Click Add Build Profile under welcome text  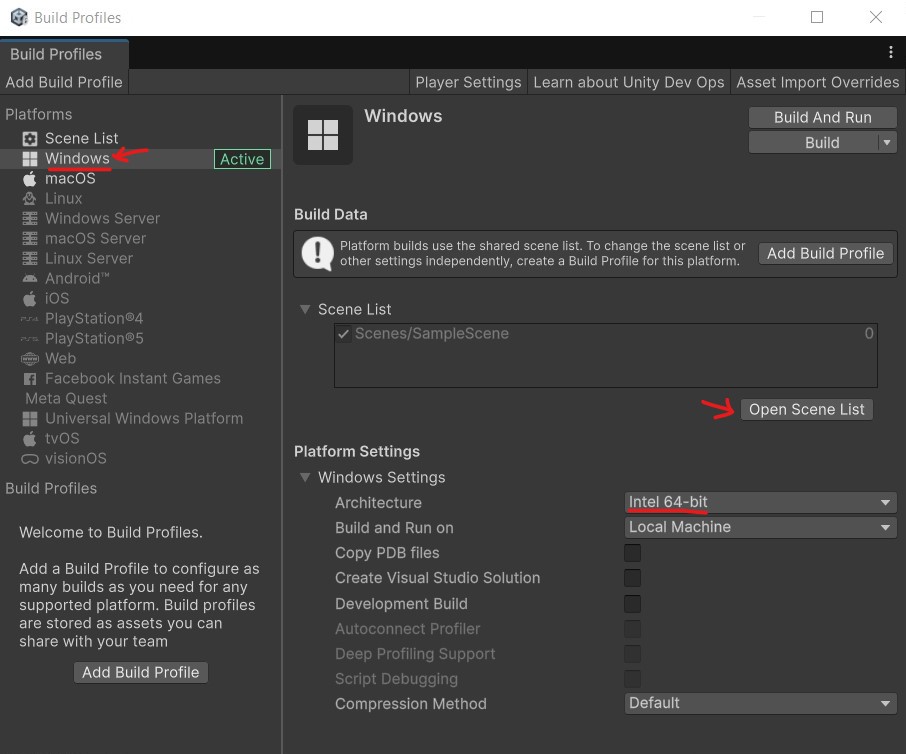coord(140,673)
